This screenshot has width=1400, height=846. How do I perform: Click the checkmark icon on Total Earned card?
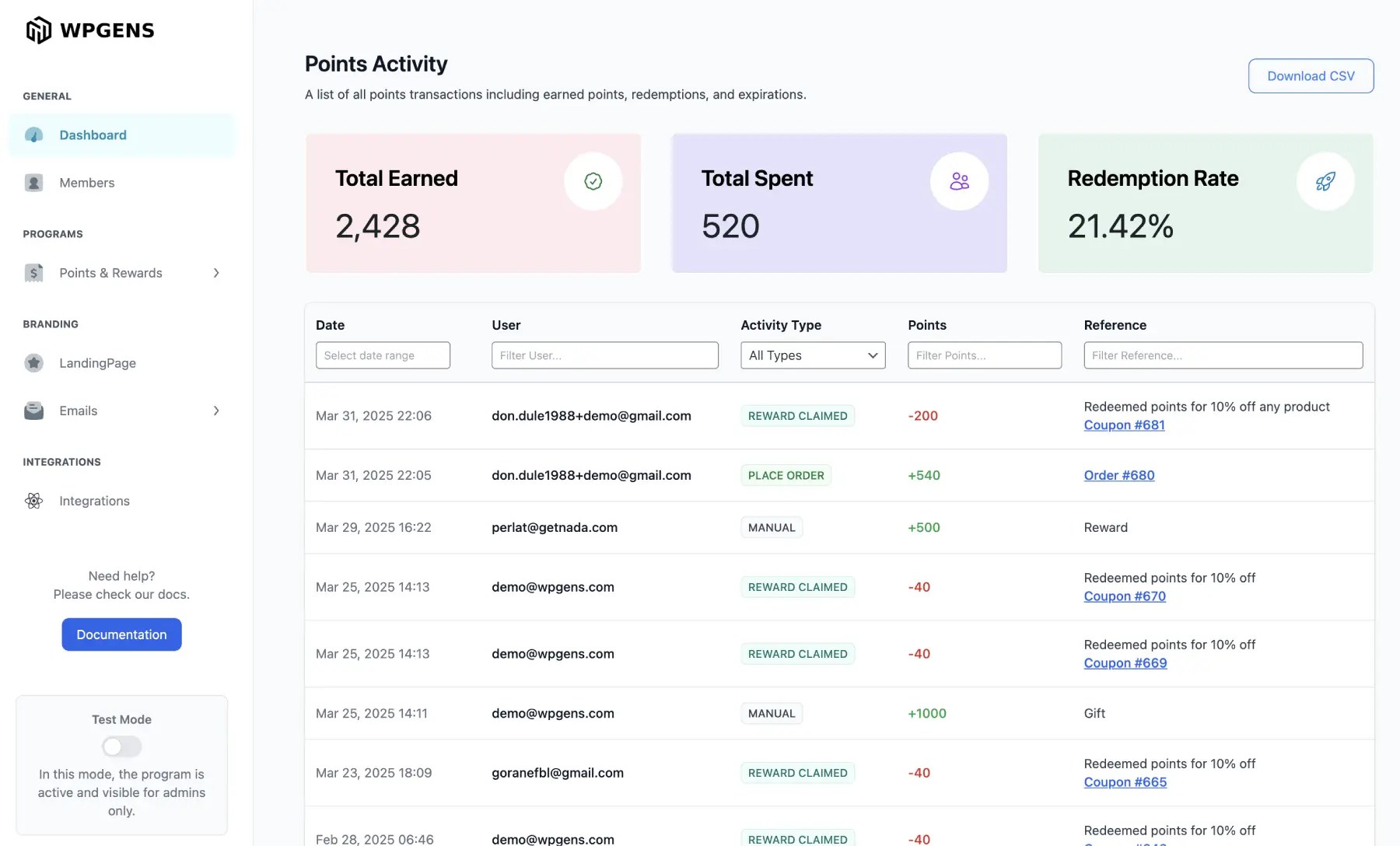pyautogui.click(x=593, y=181)
